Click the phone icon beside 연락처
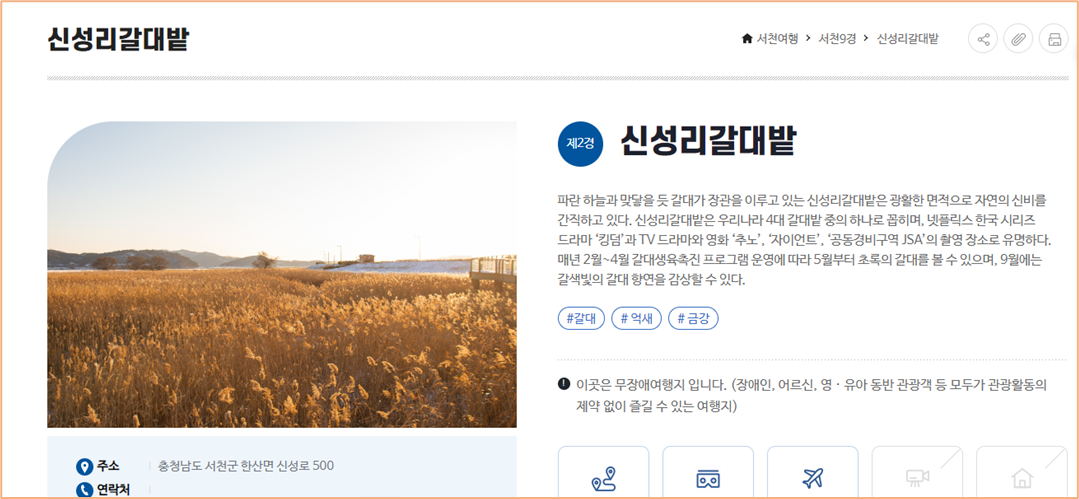The height and width of the screenshot is (499, 1079). 84,490
